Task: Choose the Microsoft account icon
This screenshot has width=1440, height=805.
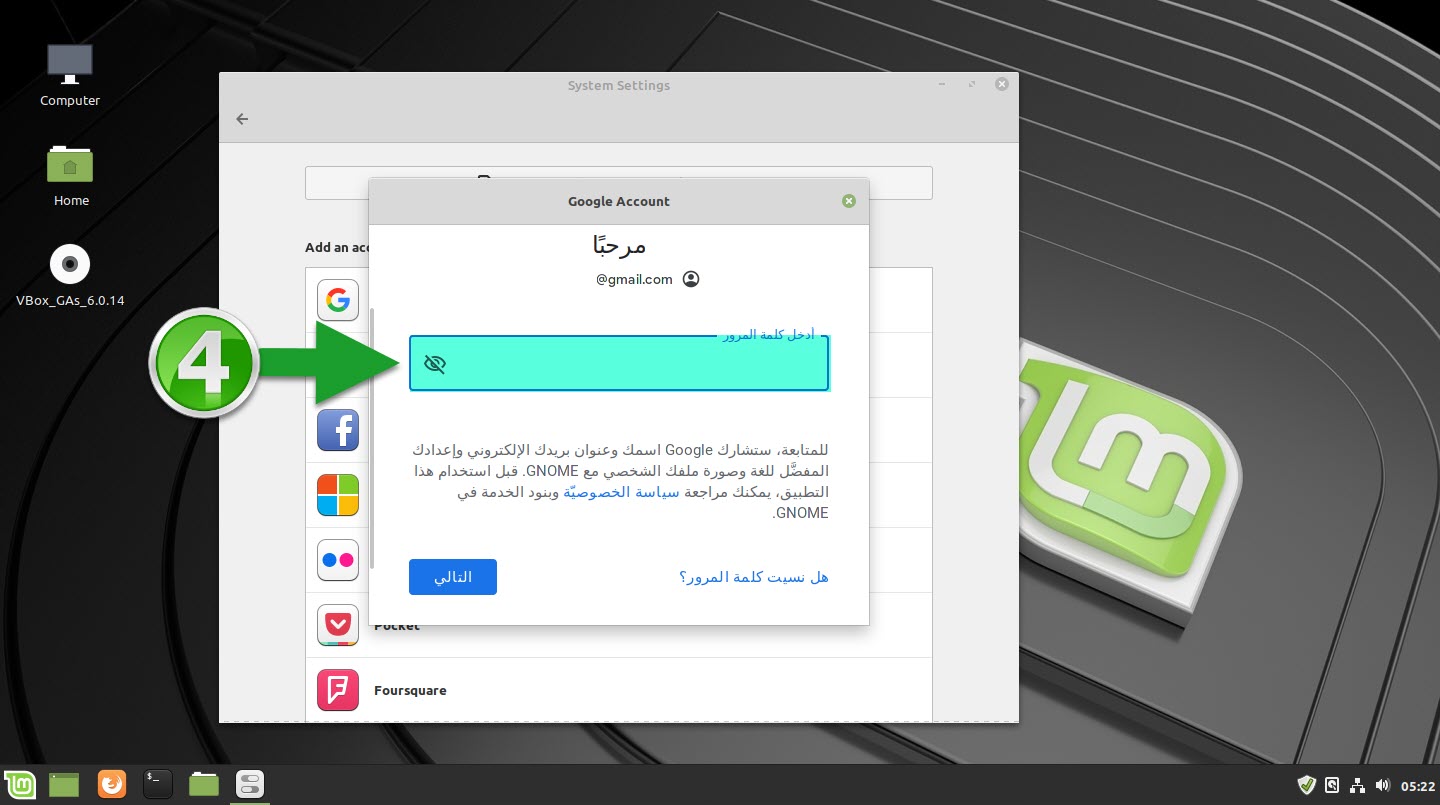Action: coord(338,495)
